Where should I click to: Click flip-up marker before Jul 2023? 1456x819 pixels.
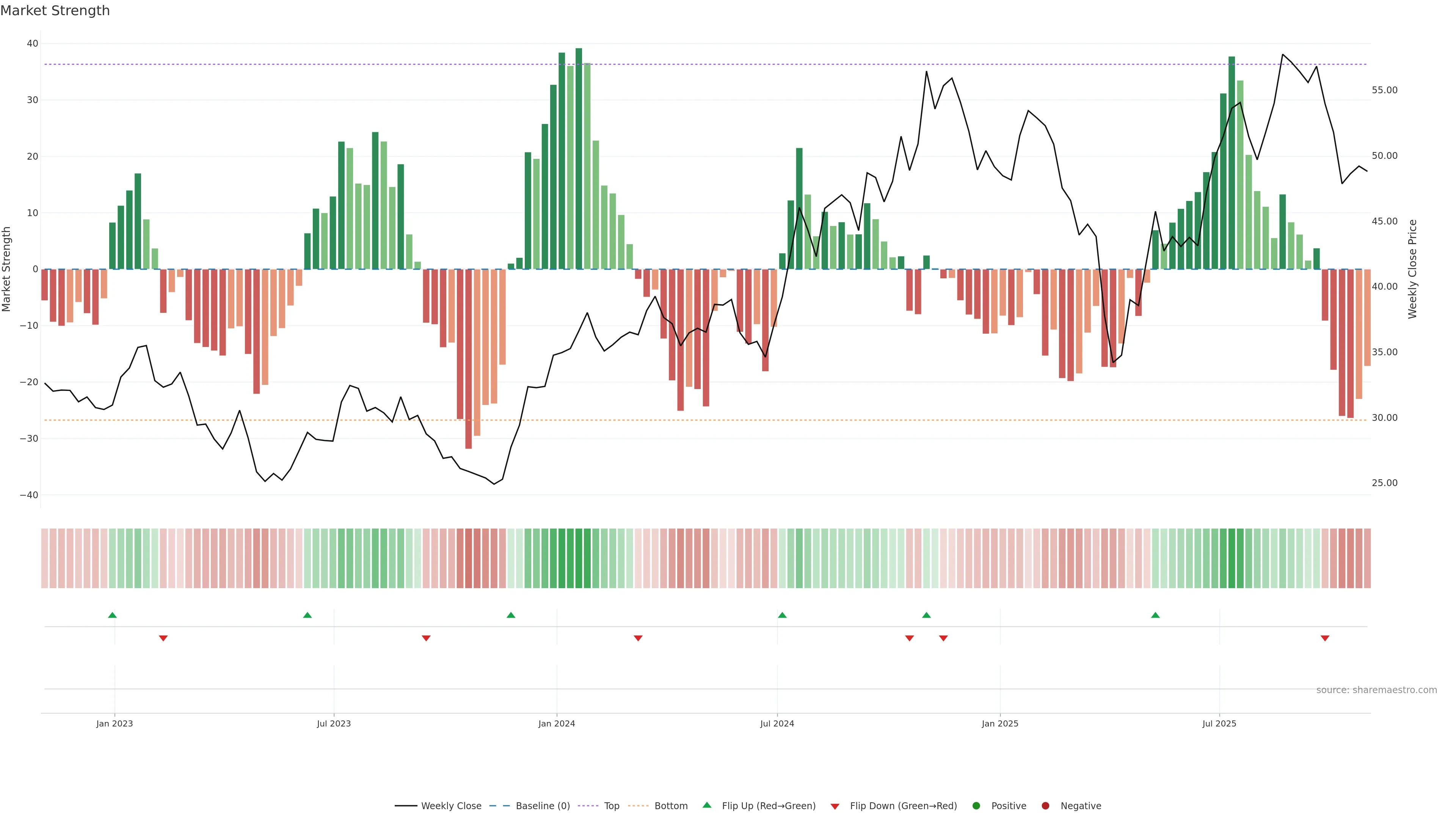coord(308,615)
